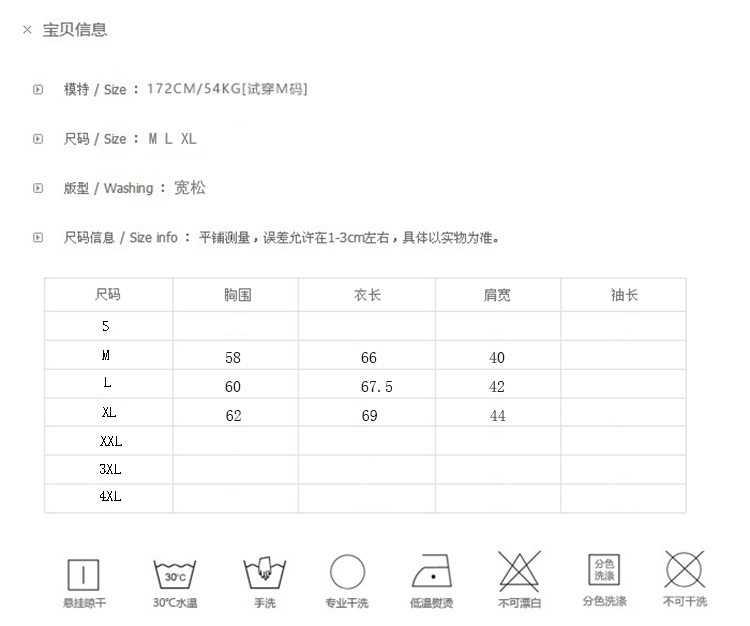The image size is (750, 626).
Task: Click the available sizes text M L XL
Action: click(172, 139)
